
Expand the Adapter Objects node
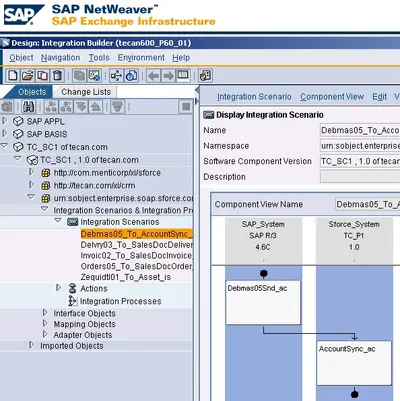pyautogui.click(x=45, y=334)
